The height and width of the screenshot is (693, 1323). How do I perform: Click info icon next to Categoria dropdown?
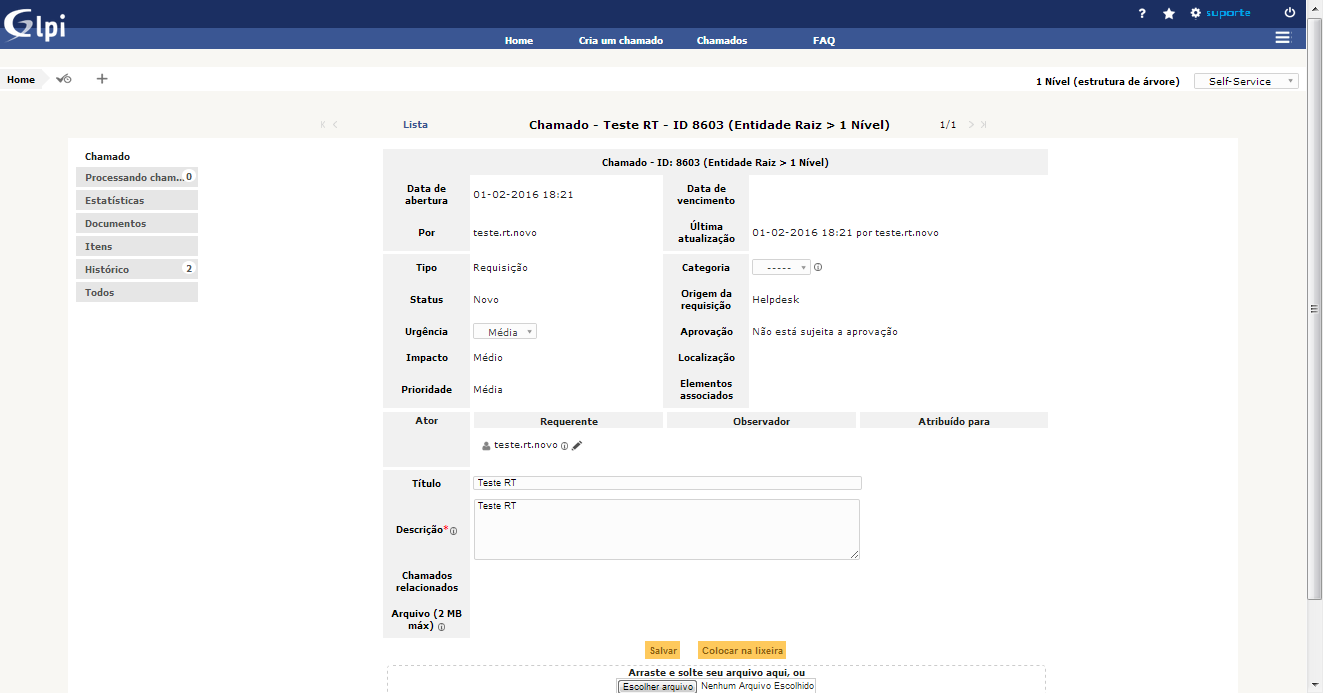pyautogui.click(x=818, y=268)
